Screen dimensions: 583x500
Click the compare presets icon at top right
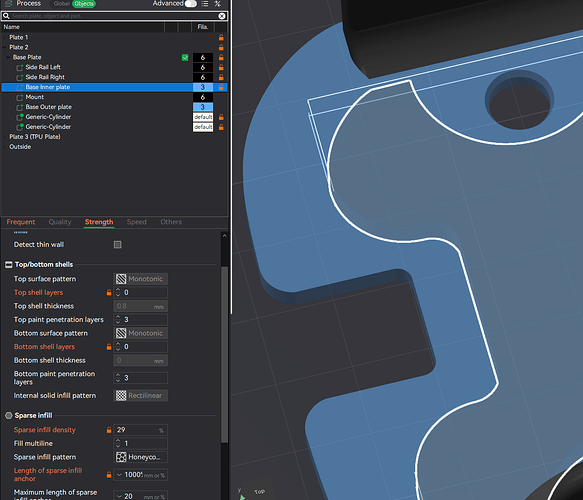point(218,4)
